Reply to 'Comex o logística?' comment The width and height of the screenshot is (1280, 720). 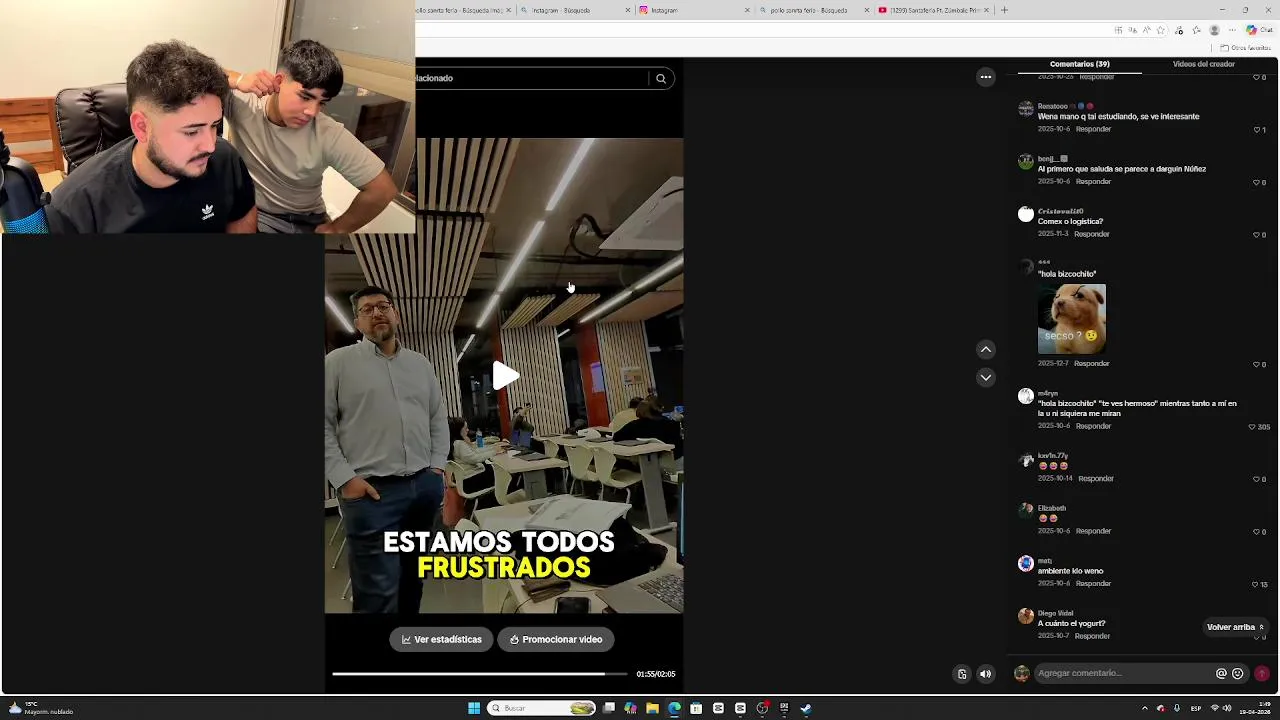click(1092, 234)
